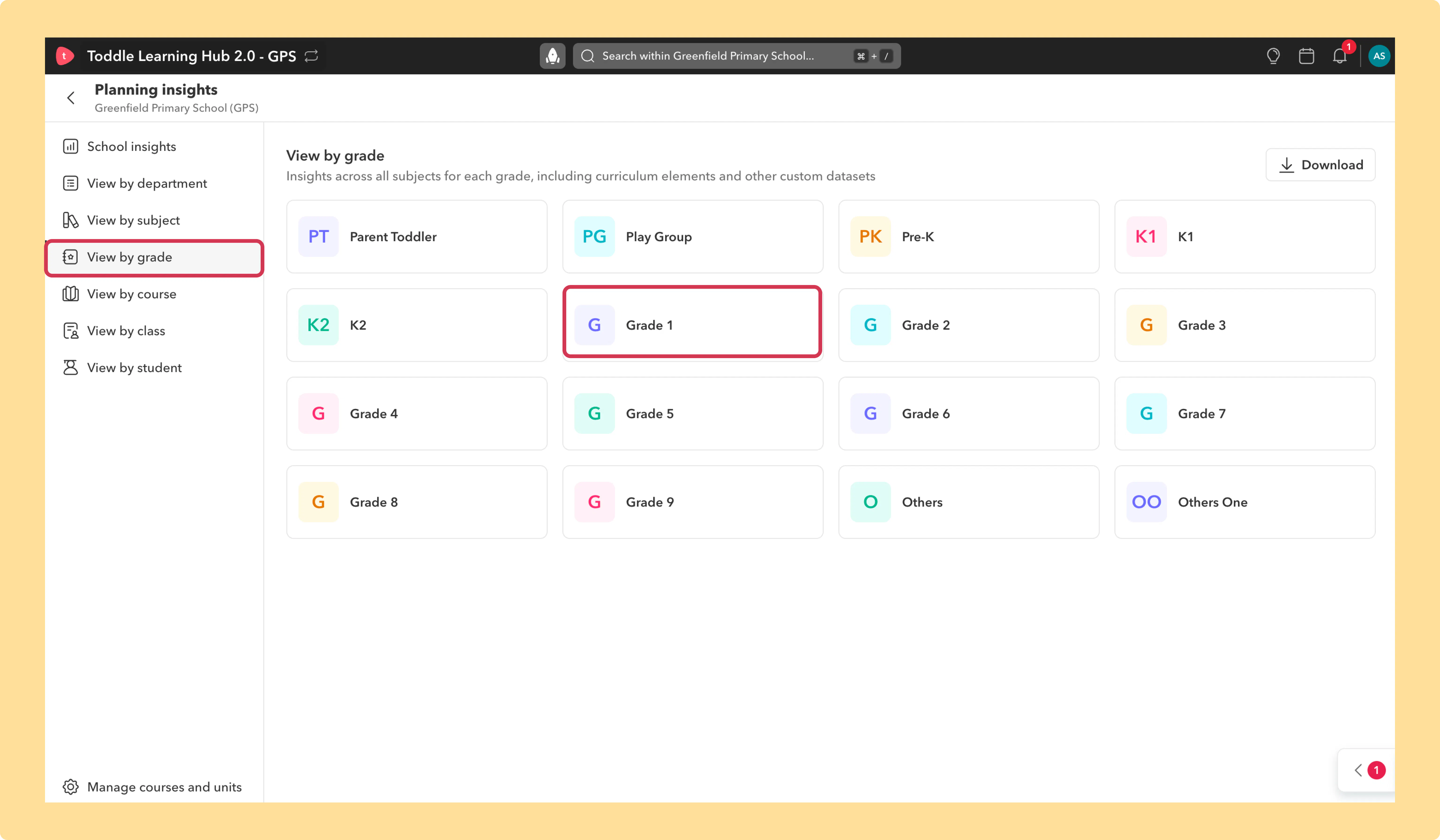Open the Others One card
This screenshot has width=1440, height=840.
click(x=1245, y=502)
